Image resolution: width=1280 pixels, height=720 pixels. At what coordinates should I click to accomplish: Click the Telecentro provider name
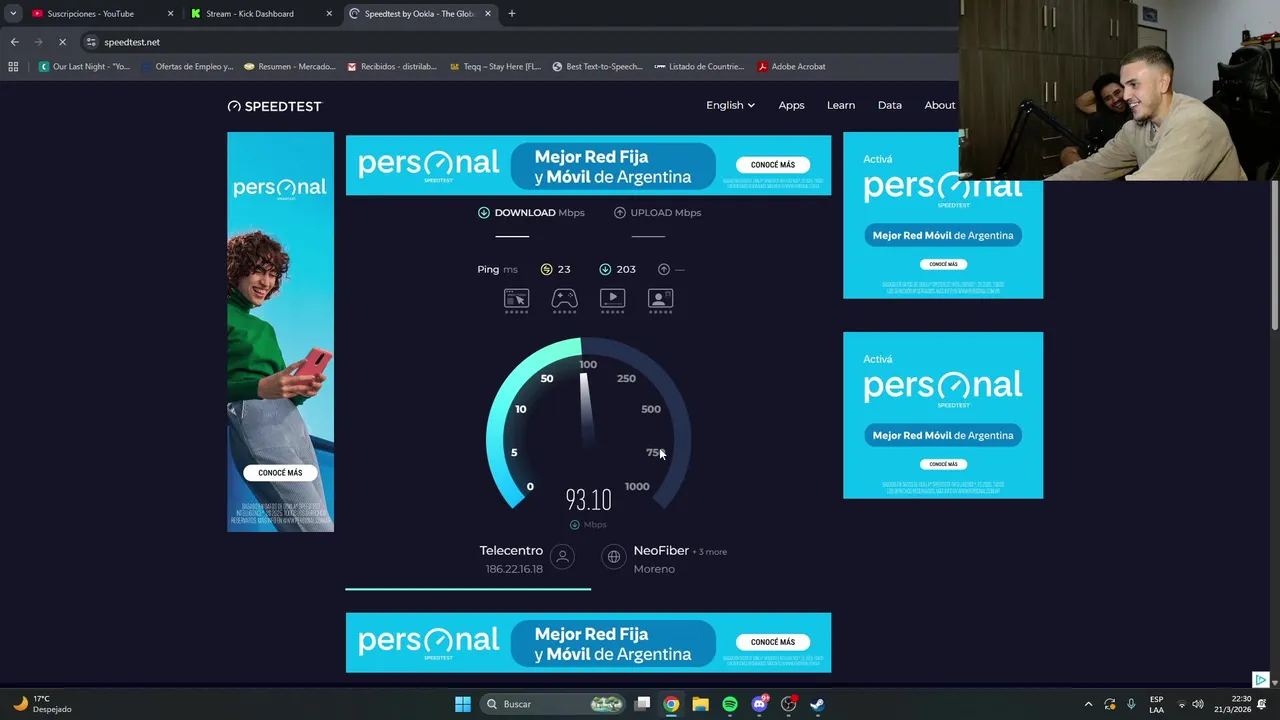click(511, 550)
